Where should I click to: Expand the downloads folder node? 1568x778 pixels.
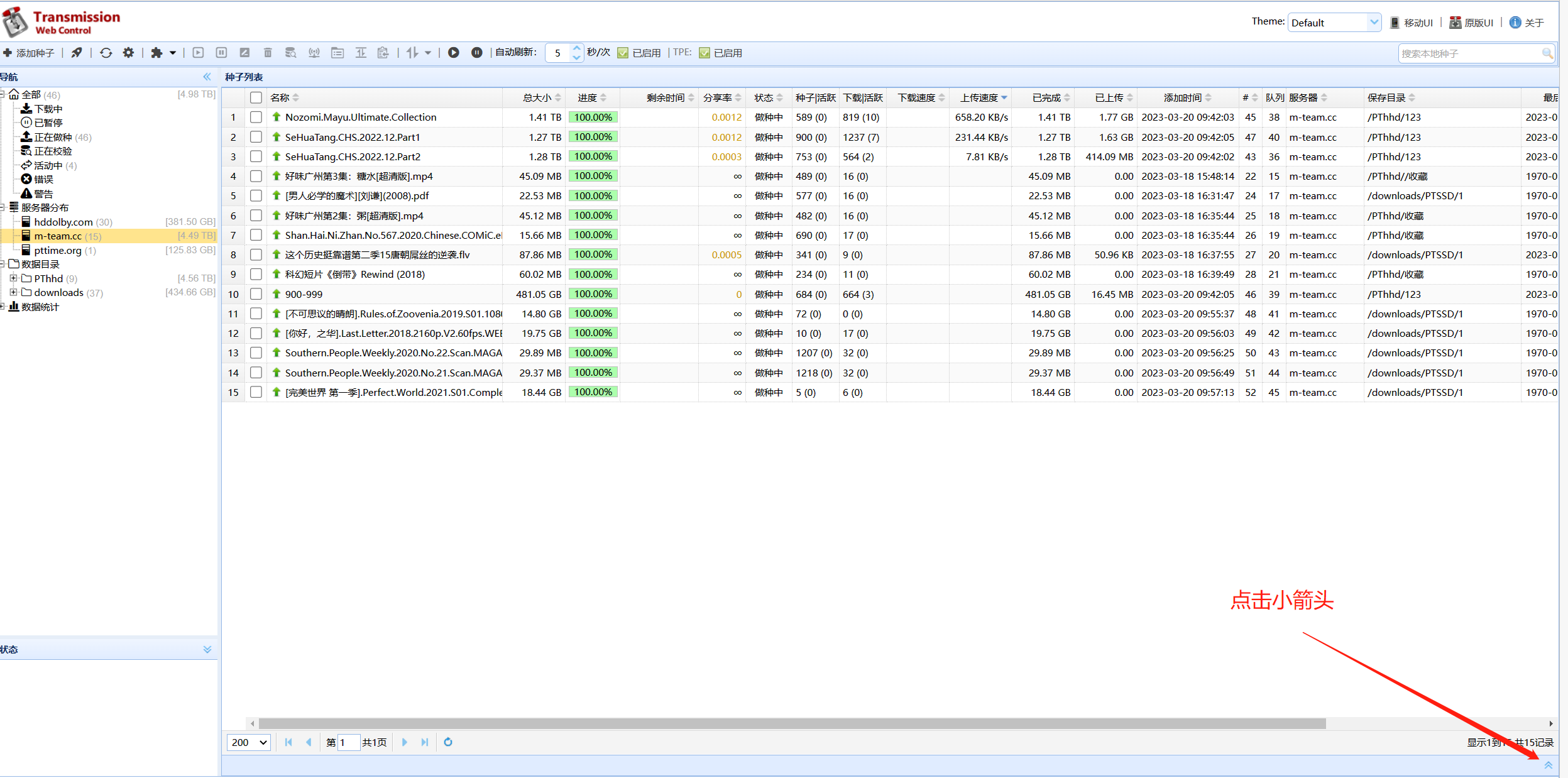click(x=13, y=292)
